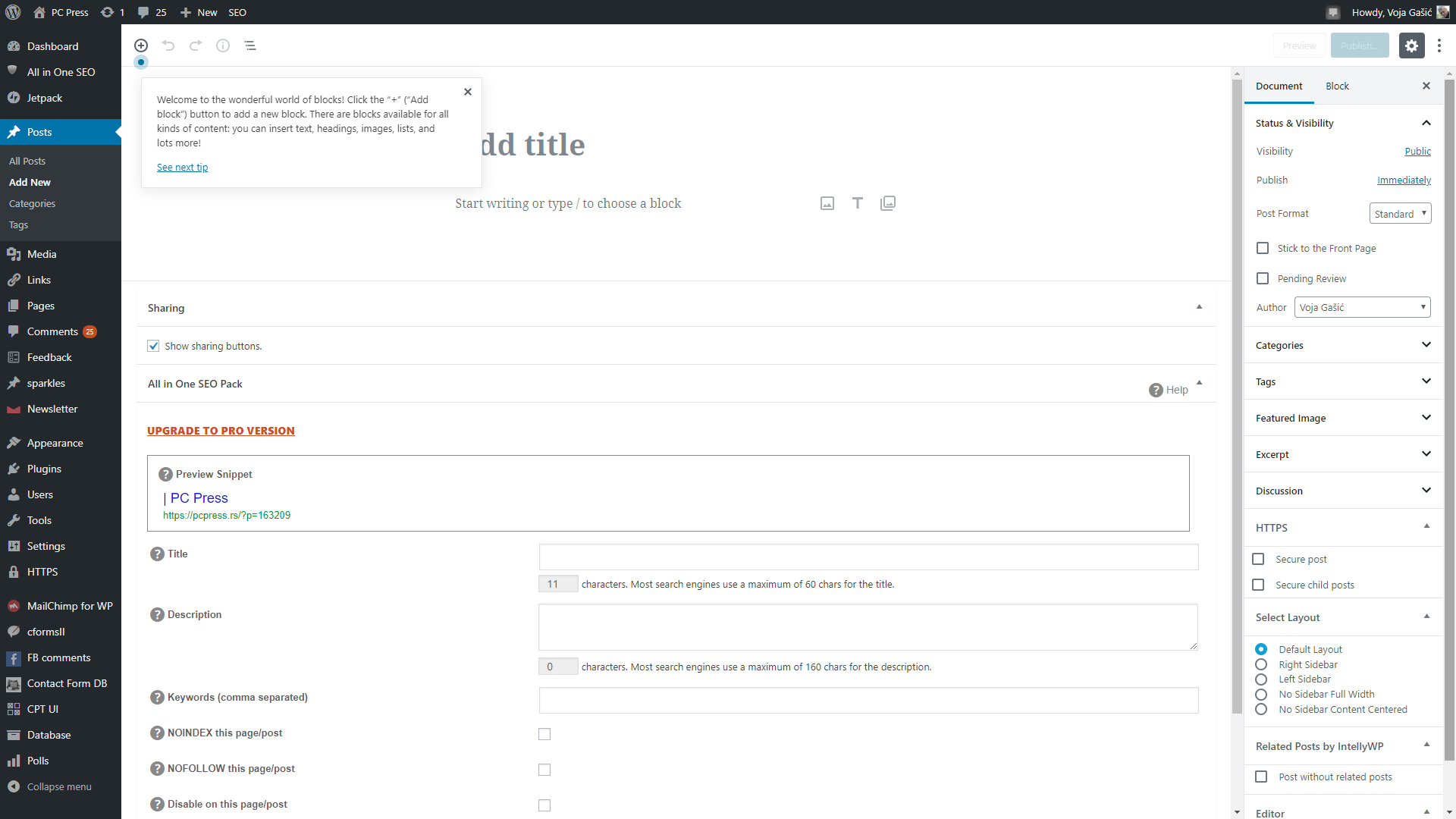
Task: Select the Right Sidebar layout radio
Action: pyautogui.click(x=1261, y=664)
